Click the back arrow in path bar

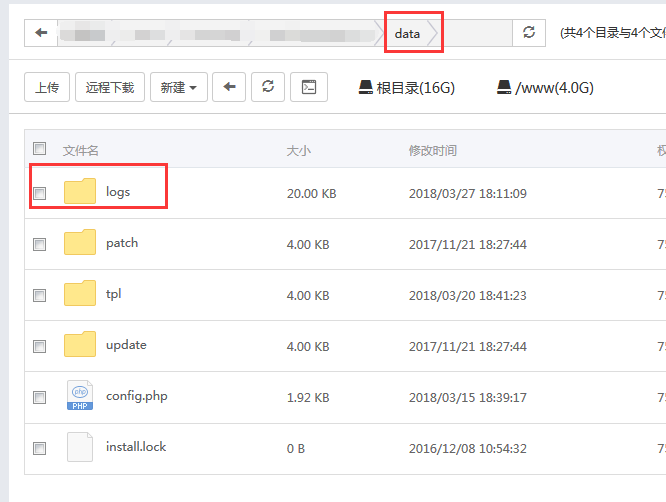[41, 33]
